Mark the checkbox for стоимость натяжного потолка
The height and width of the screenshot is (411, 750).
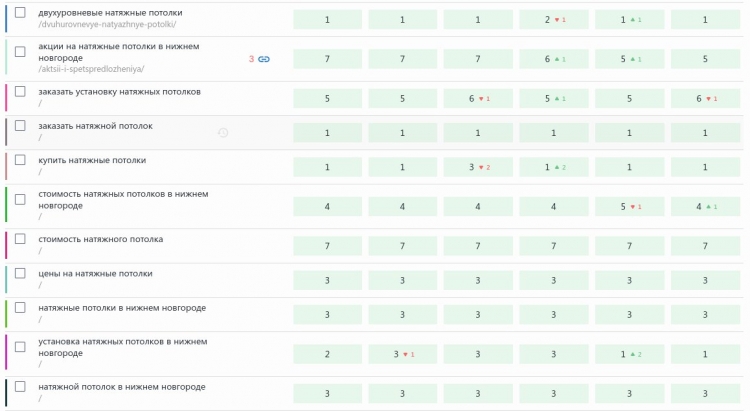(20, 240)
